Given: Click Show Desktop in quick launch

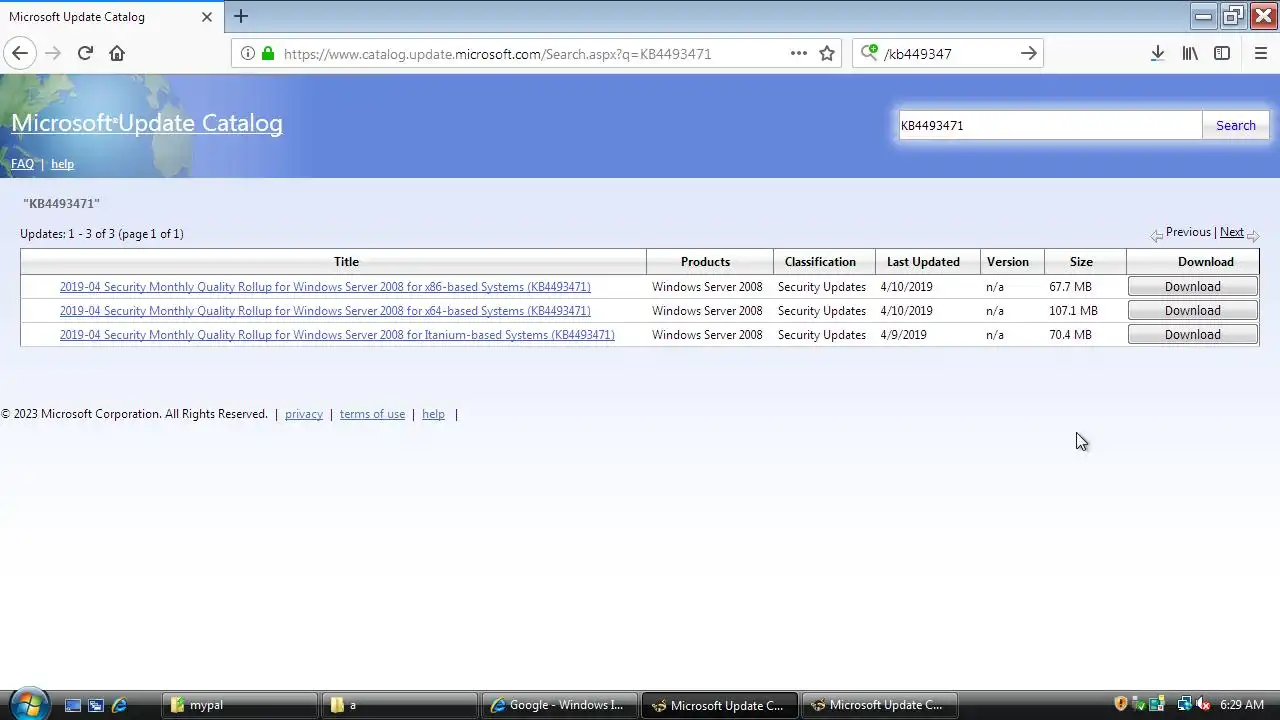Looking at the screenshot, I should (73, 705).
